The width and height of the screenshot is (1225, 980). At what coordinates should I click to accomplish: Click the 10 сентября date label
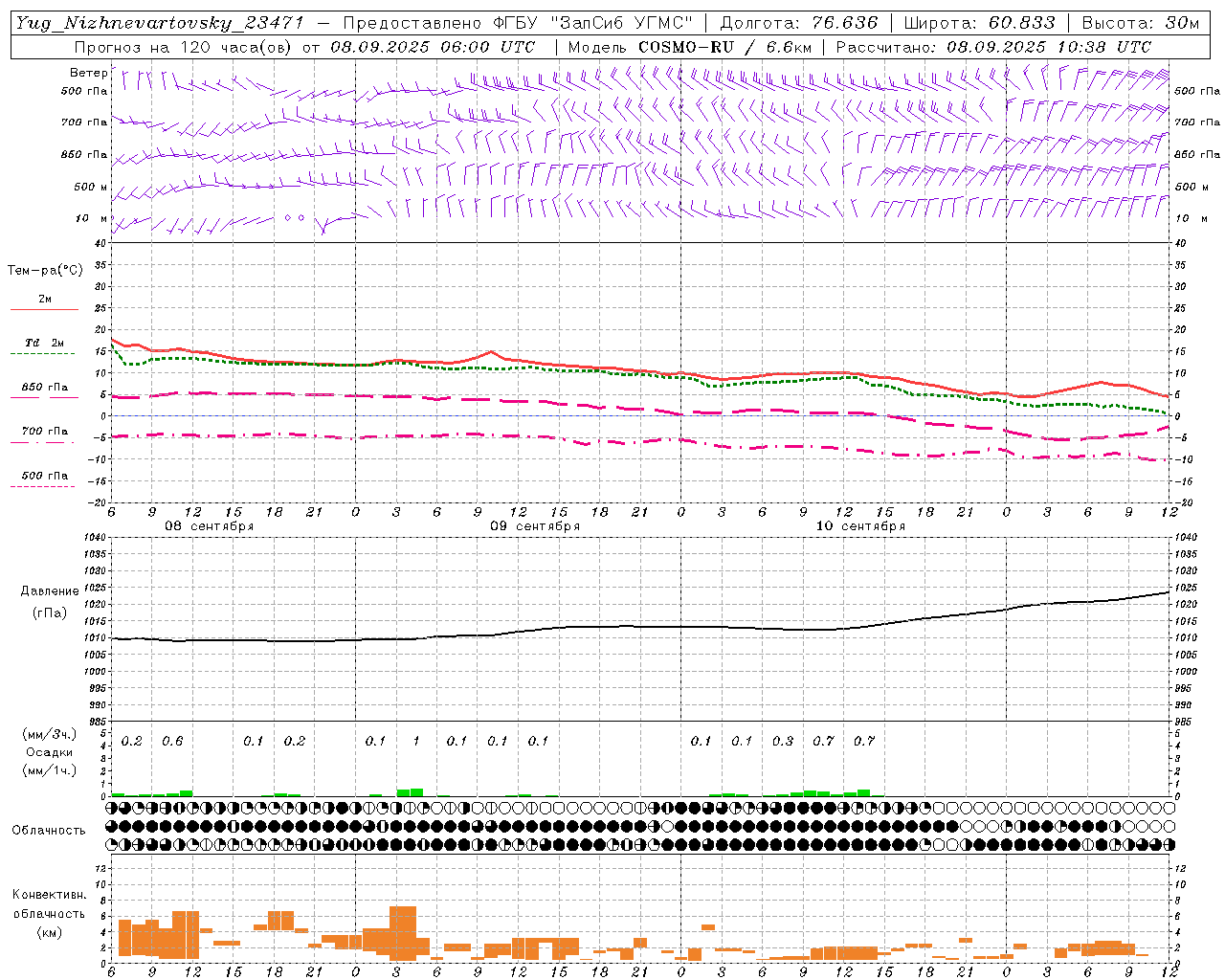point(860,526)
